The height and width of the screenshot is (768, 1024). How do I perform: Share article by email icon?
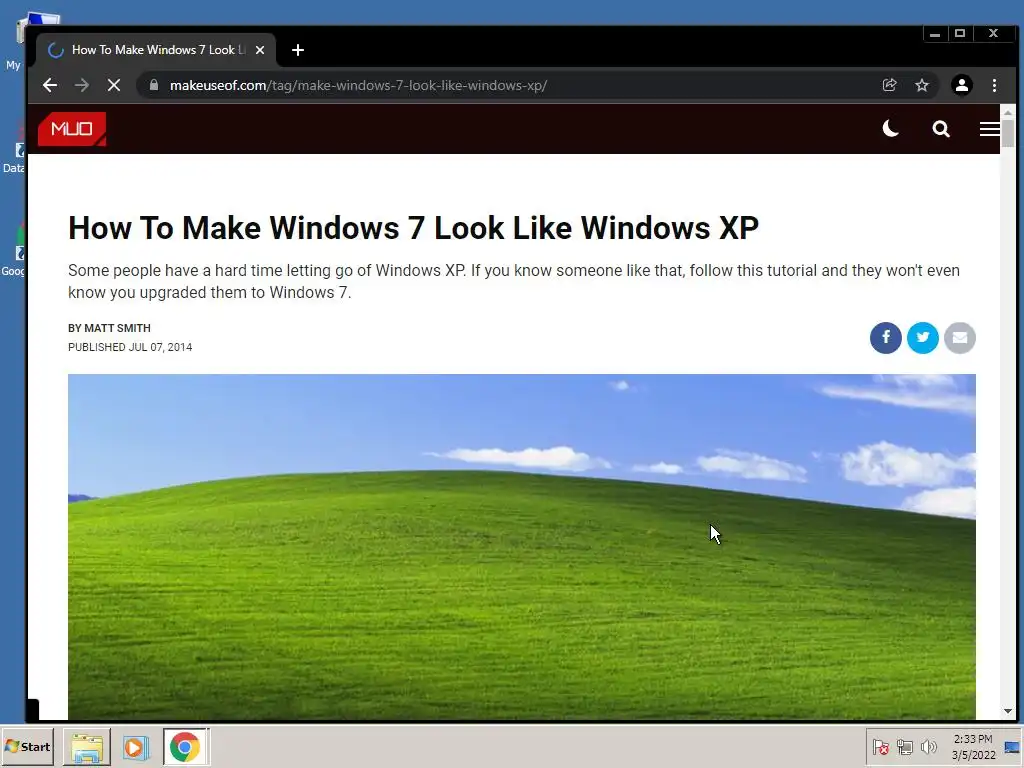click(960, 338)
